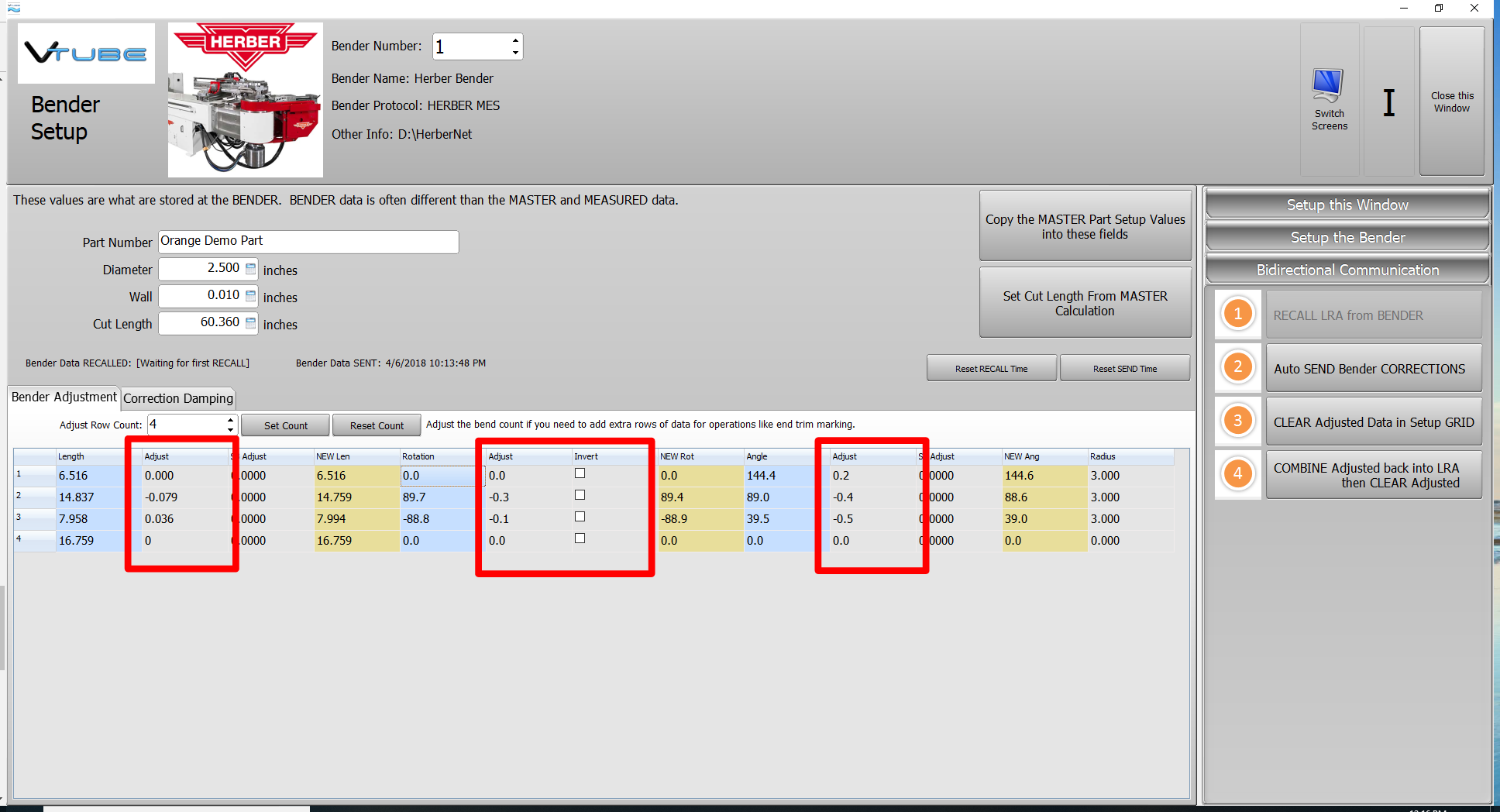The height and width of the screenshot is (812, 1500).
Task: Click the orange number 2 step icon
Action: tap(1237, 367)
